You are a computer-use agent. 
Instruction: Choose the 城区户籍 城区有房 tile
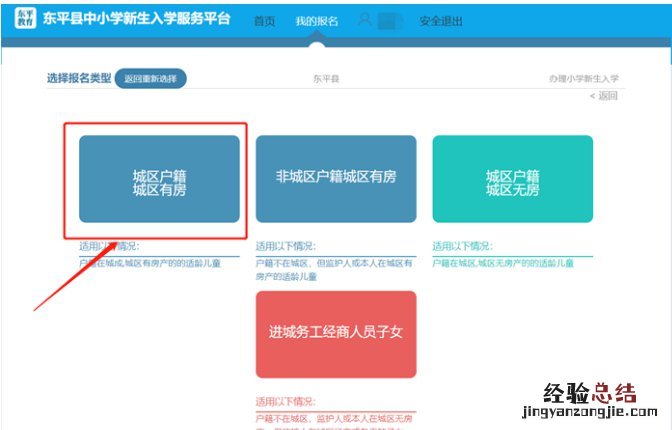(x=159, y=179)
